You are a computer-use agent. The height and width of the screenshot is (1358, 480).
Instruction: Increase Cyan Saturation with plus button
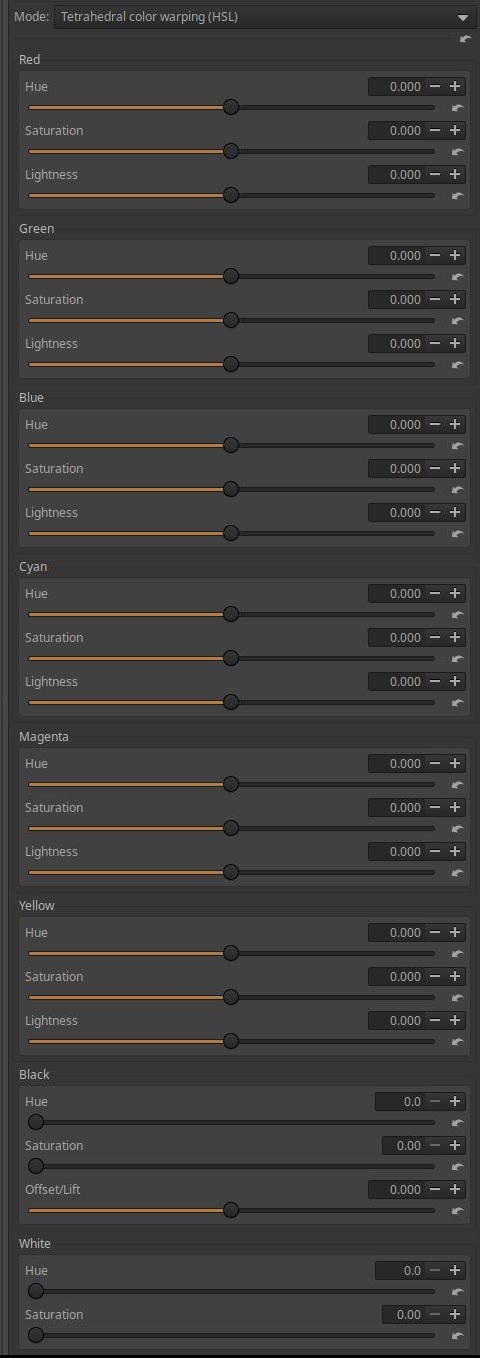pos(455,638)
